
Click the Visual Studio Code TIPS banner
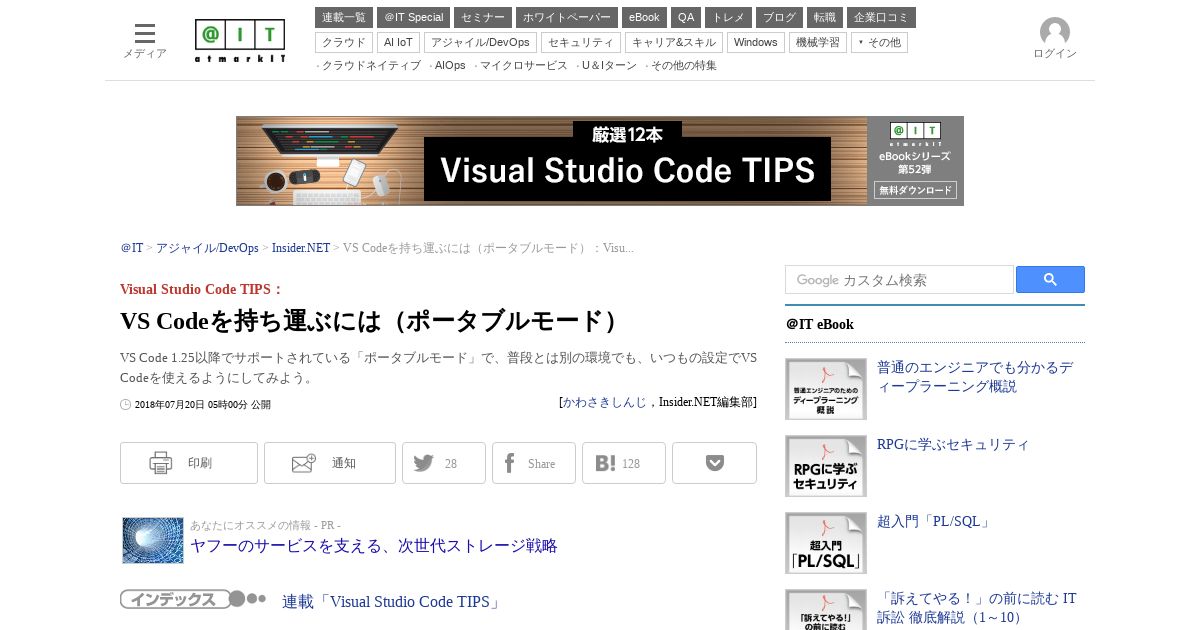pyautogui.click(x=600, y=161)
